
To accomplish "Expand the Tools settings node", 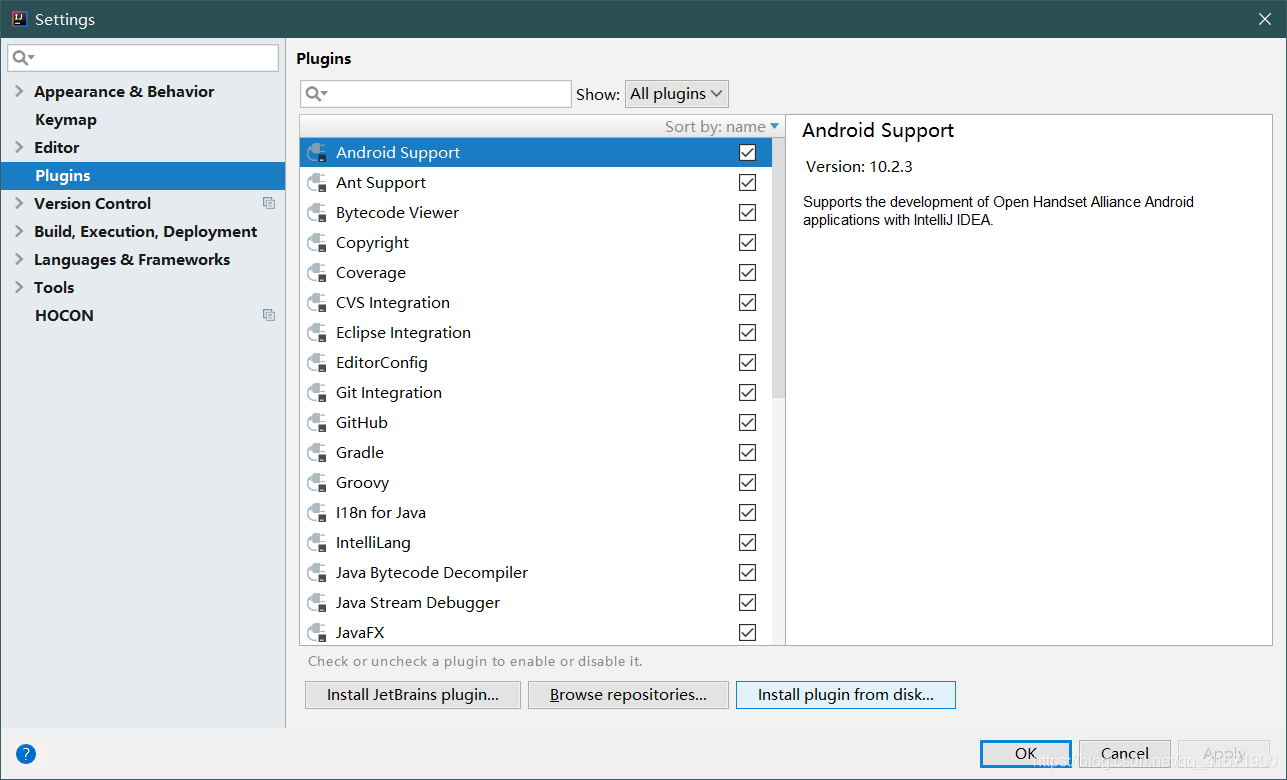I will (x=19, y=288).
